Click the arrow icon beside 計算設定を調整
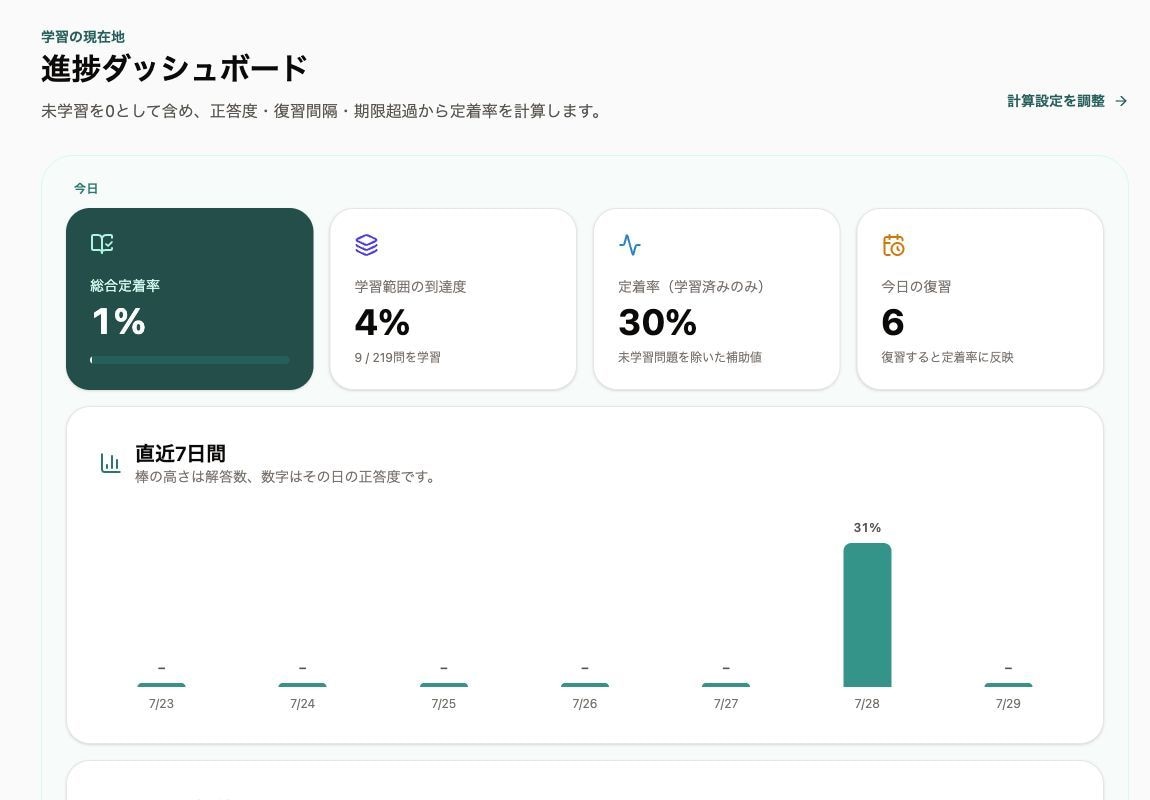 1121,101
